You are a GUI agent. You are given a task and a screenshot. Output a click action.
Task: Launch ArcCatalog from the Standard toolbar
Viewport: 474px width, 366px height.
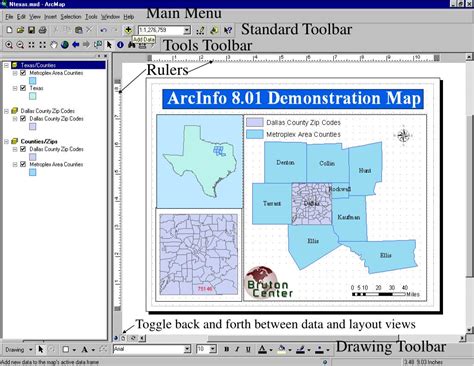(x=214, y=30)
